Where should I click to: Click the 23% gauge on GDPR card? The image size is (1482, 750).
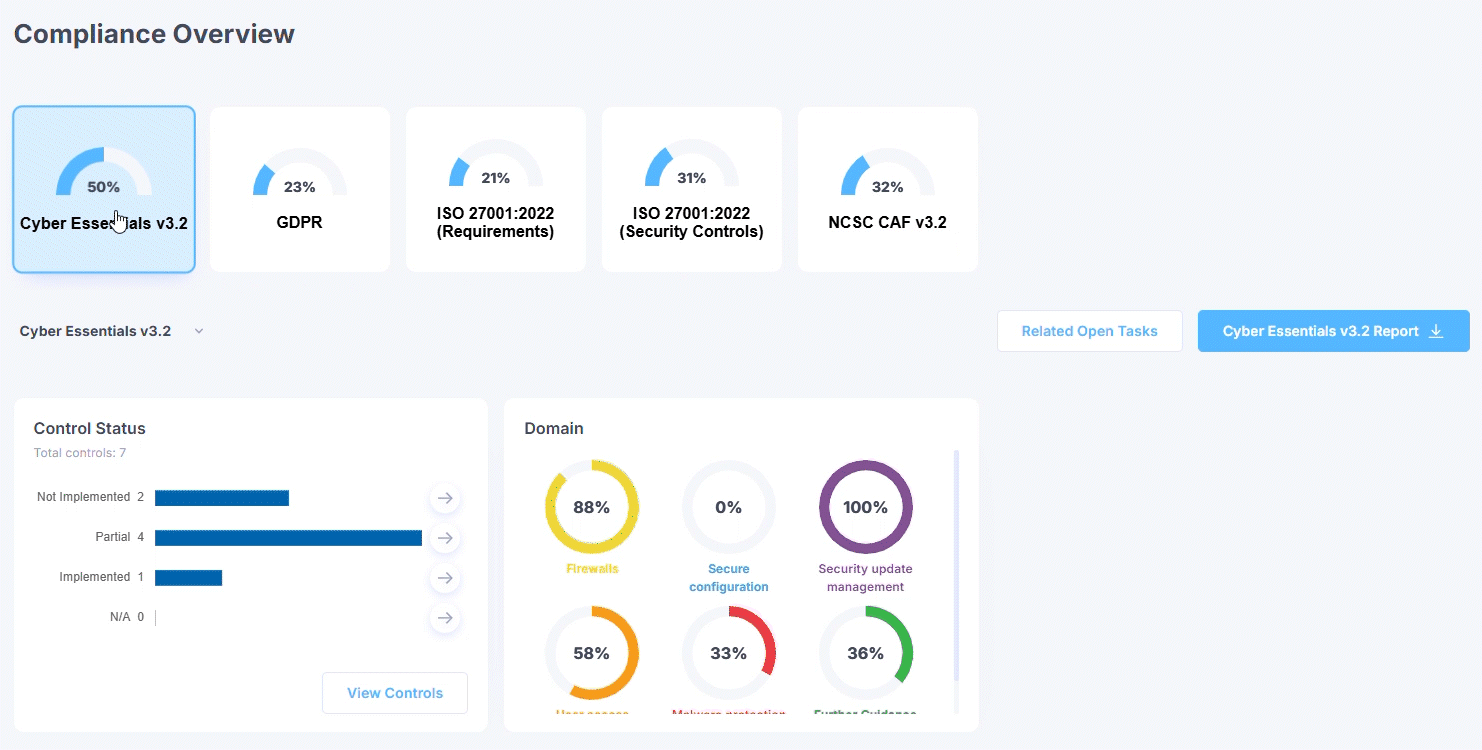[300, 172]
